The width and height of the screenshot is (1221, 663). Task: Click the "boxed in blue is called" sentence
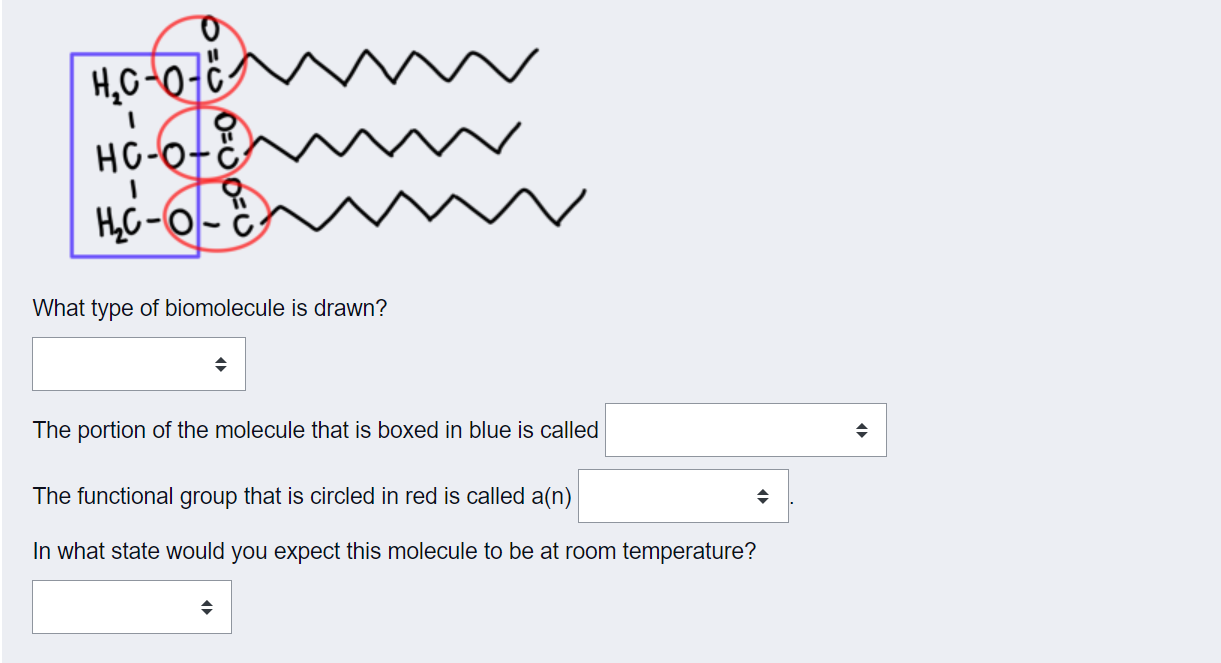(315, 430)
